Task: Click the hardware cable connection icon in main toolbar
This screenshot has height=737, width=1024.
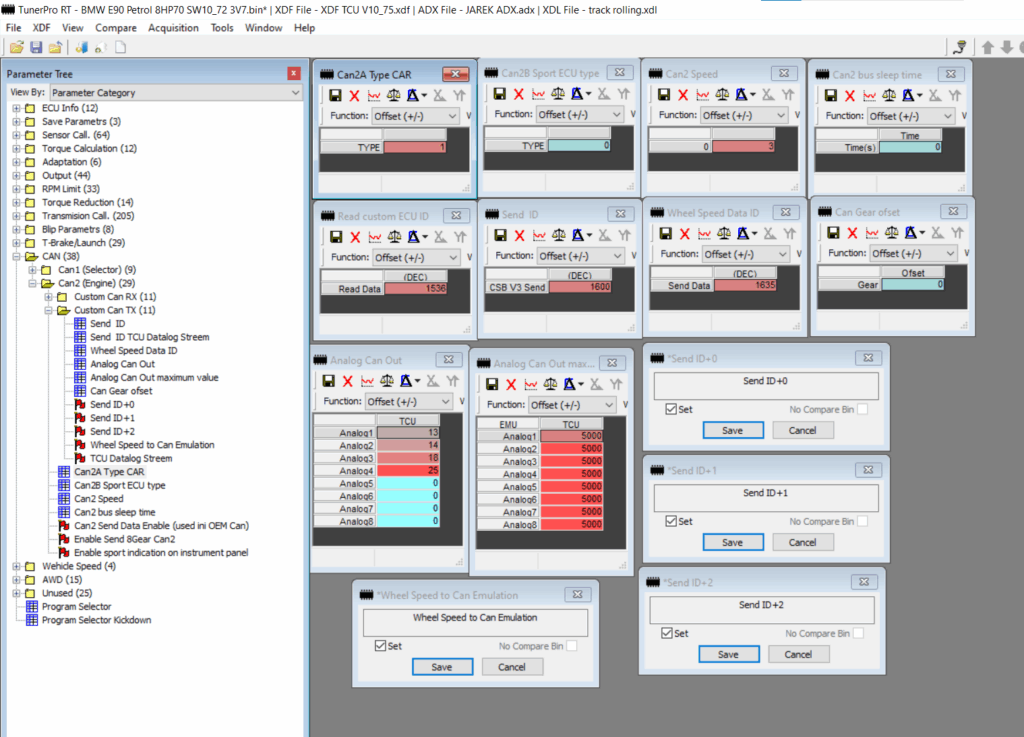Action: click(x=960, y=47)
